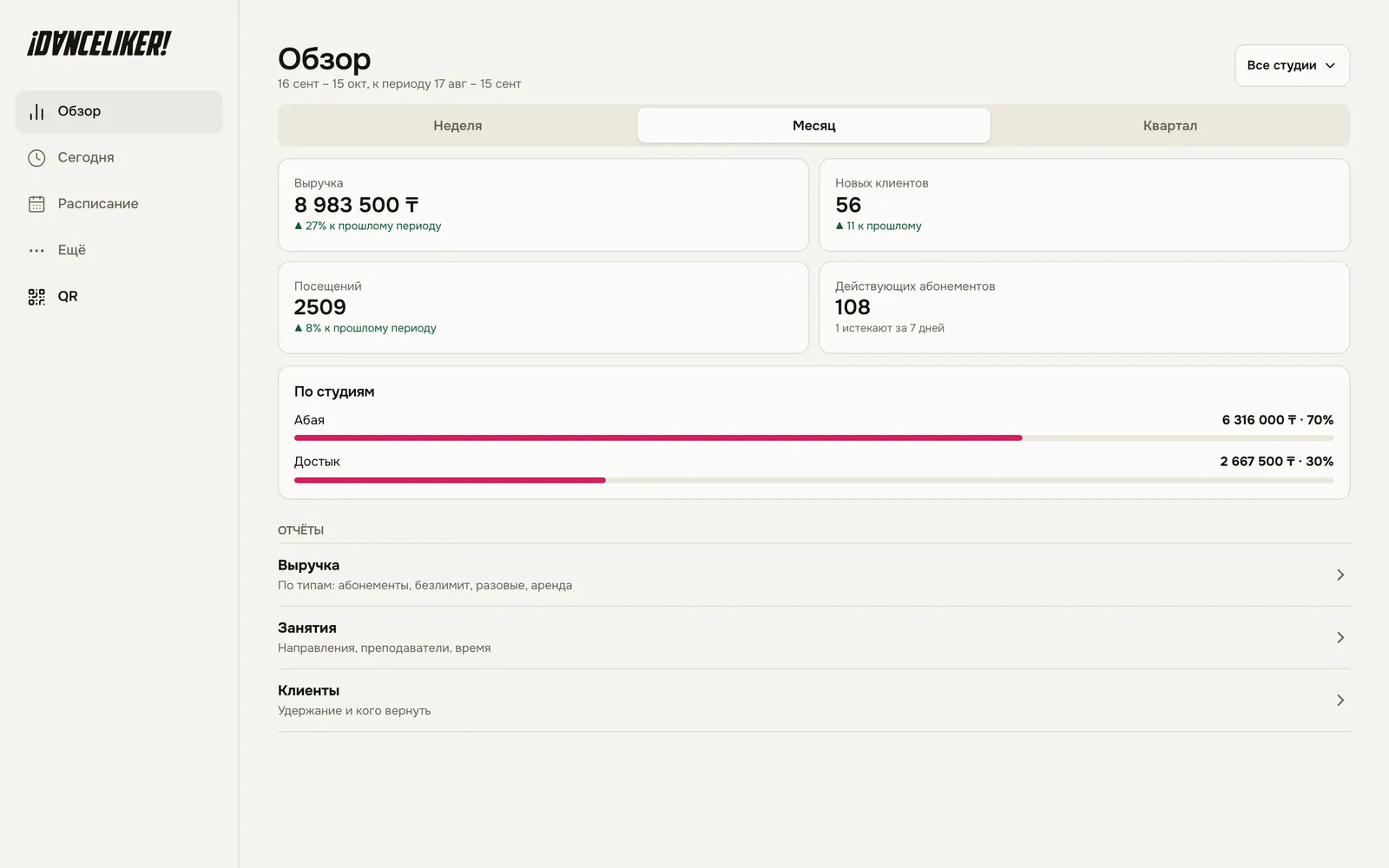Select the Месяц period tab
1389x868 pixels.
[x=813, y=125]
